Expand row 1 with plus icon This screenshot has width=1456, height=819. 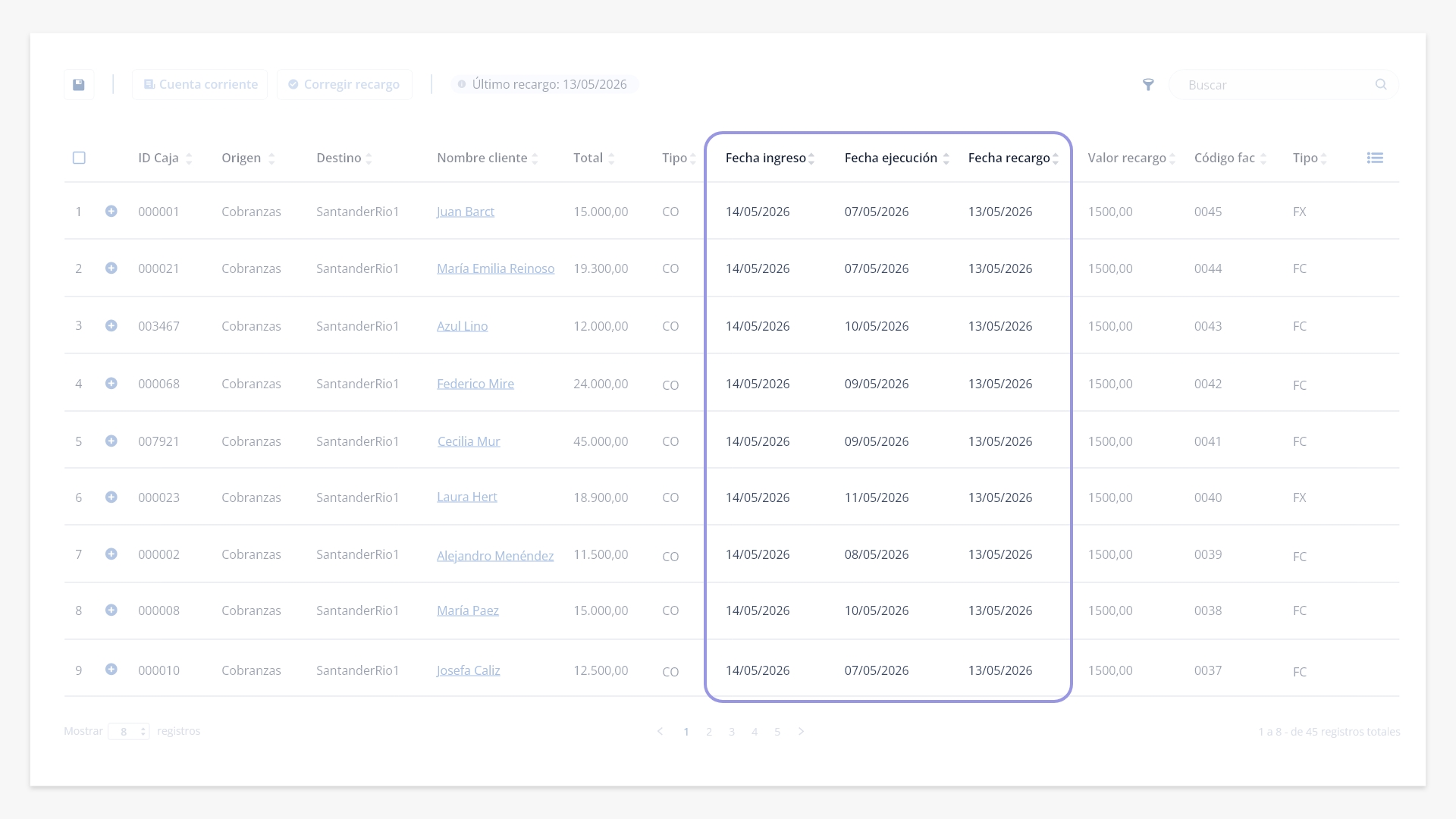coord(111,212)
